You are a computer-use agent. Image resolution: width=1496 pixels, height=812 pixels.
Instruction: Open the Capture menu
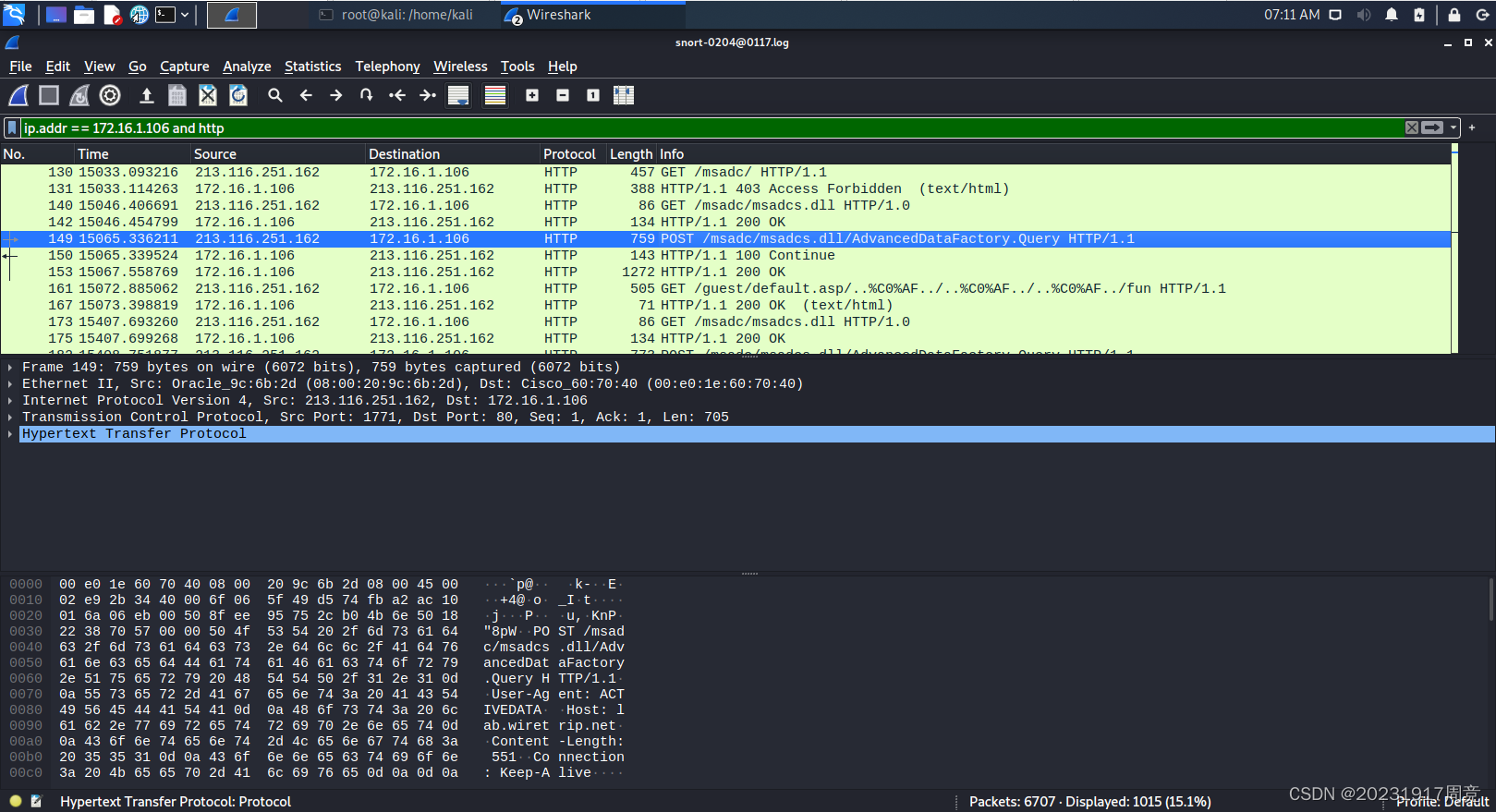click(x=184, y=67)
